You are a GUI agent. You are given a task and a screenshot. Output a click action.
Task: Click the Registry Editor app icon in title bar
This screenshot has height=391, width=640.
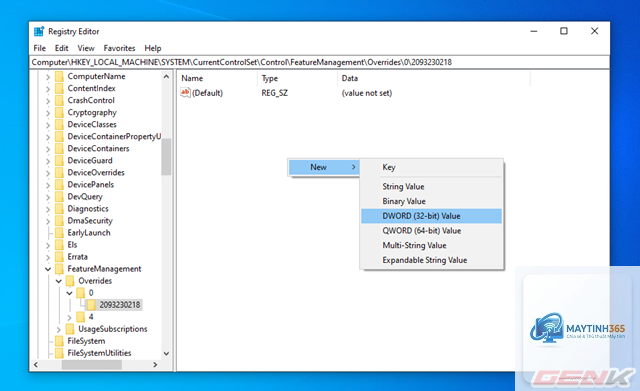(39, 31)
